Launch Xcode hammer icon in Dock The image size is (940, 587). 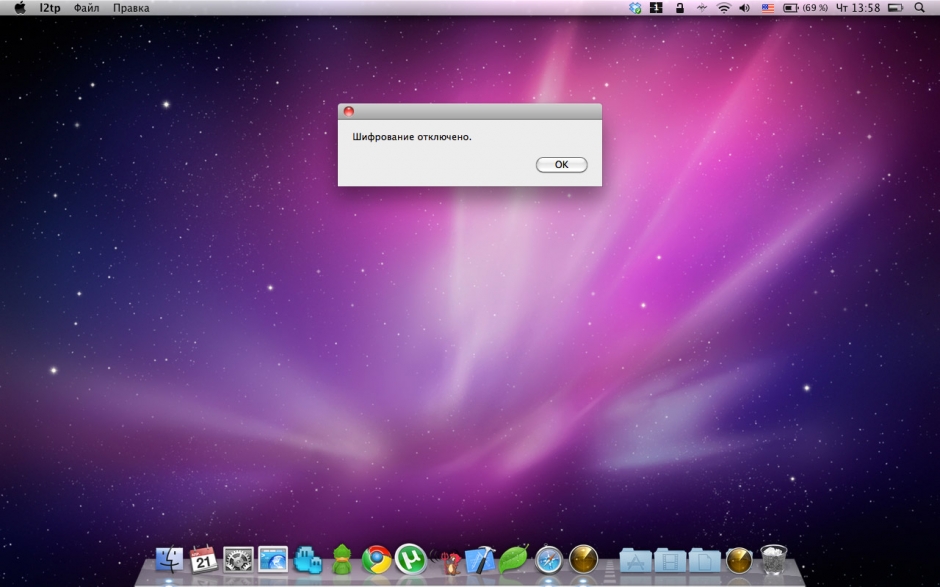point(480,559)
